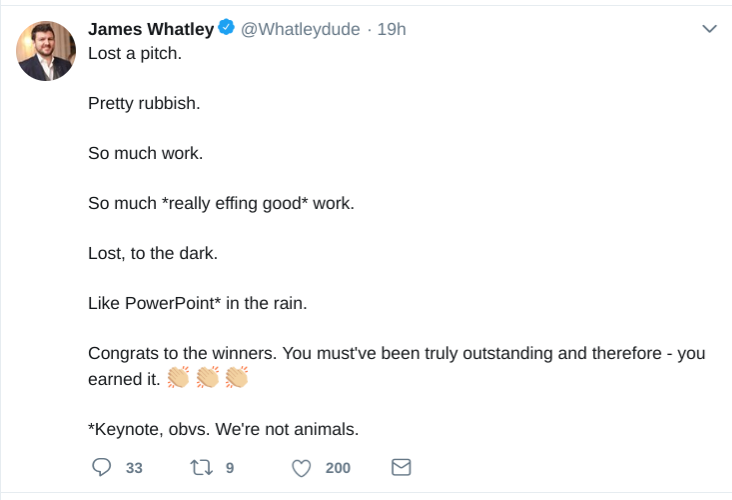Open the tweet's 19h timestamp link

click(x=391, y=29)
